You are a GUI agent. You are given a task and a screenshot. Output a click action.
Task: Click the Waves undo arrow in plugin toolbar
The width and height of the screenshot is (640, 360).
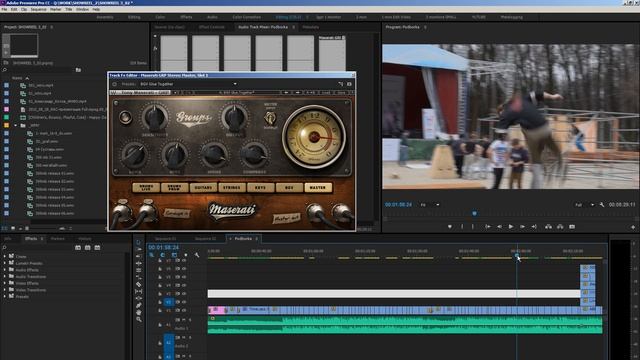286,93
